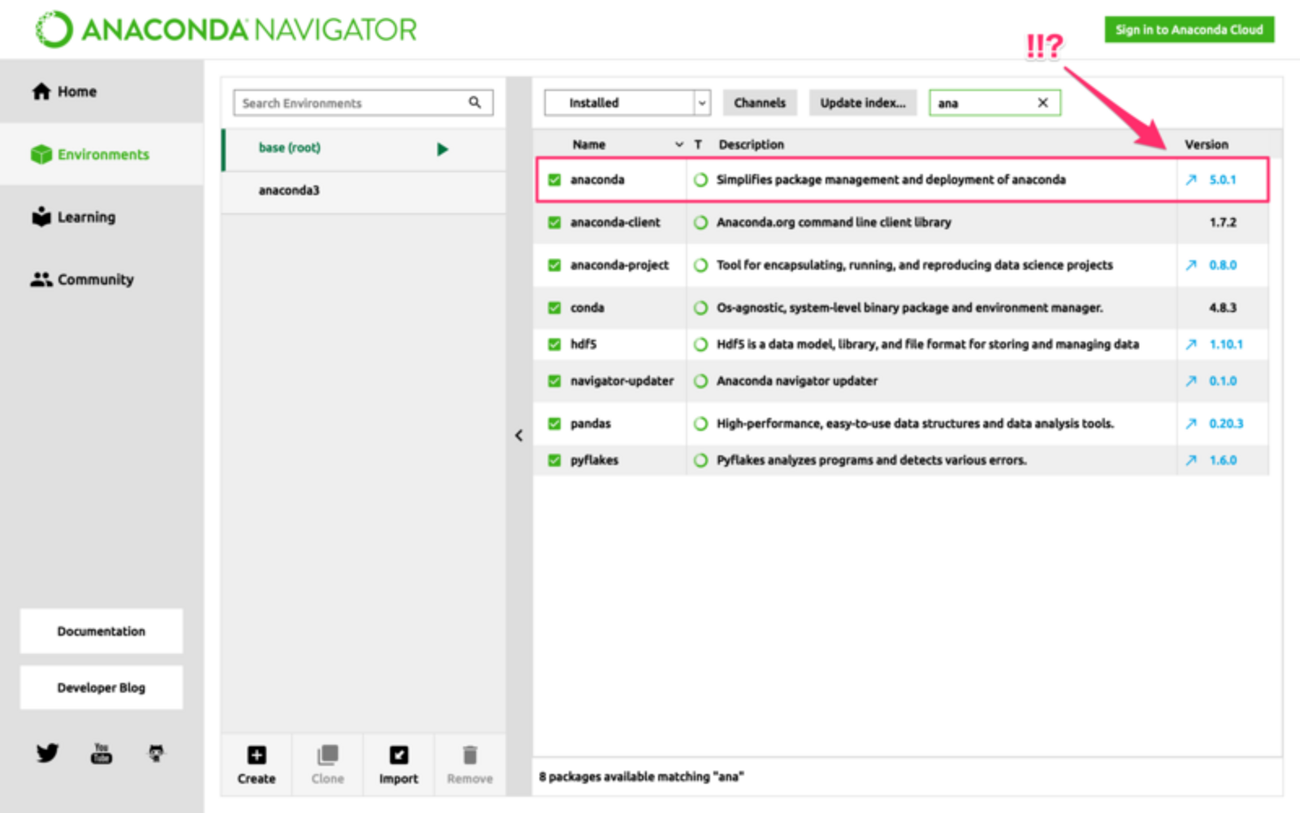Click the Twitter icon in the sidebar
Viewport: 1300px width, 813px height.
[x=47, y=753]
